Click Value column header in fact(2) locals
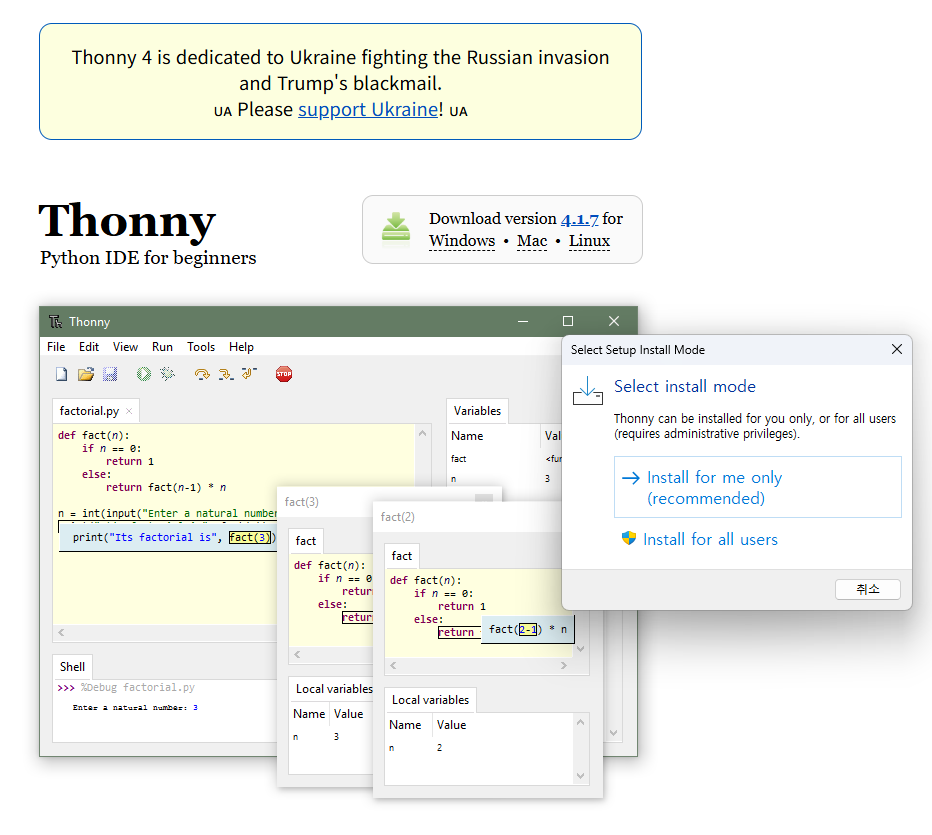The image size is (932, 835). 452,725
